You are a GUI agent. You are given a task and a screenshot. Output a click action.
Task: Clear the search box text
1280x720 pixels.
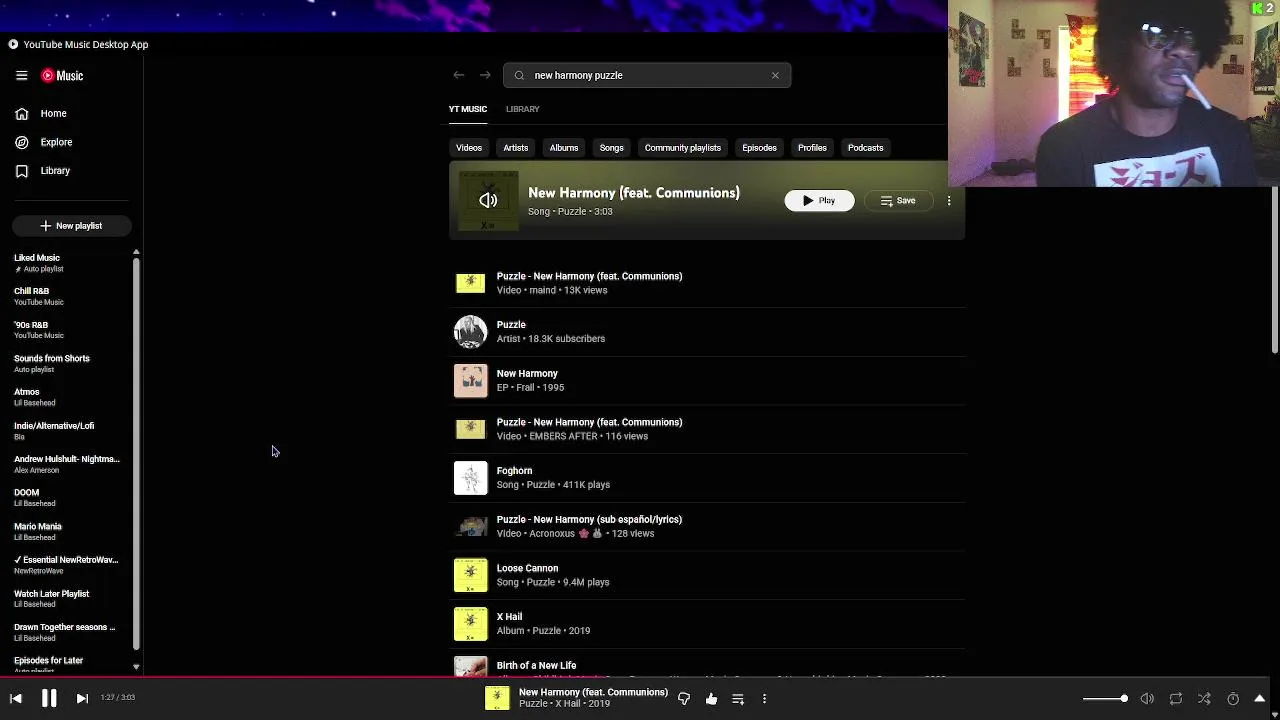pyautogui.click(x=775, y=75)
